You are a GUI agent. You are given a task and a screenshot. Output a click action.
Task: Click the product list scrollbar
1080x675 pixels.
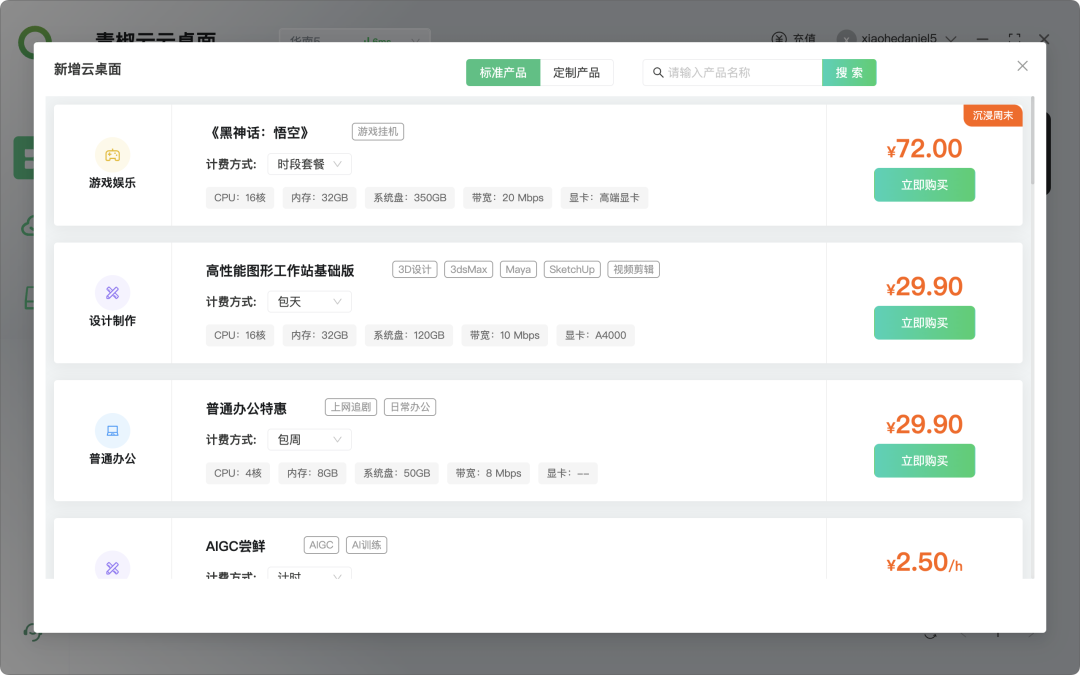1032,141
